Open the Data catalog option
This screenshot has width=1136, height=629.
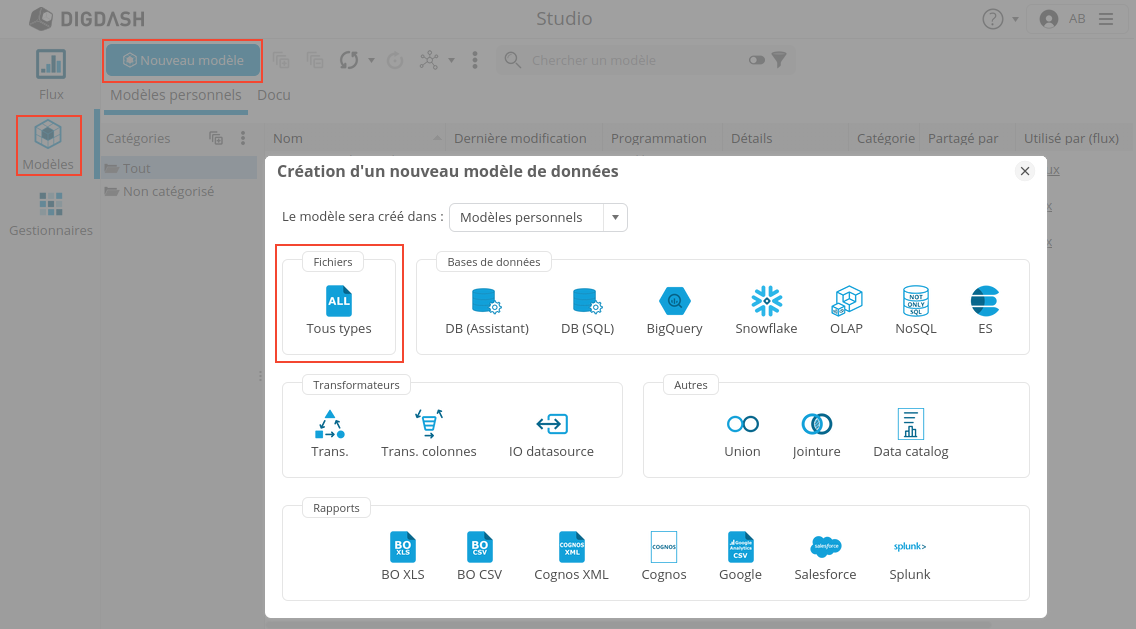(910, 425)
